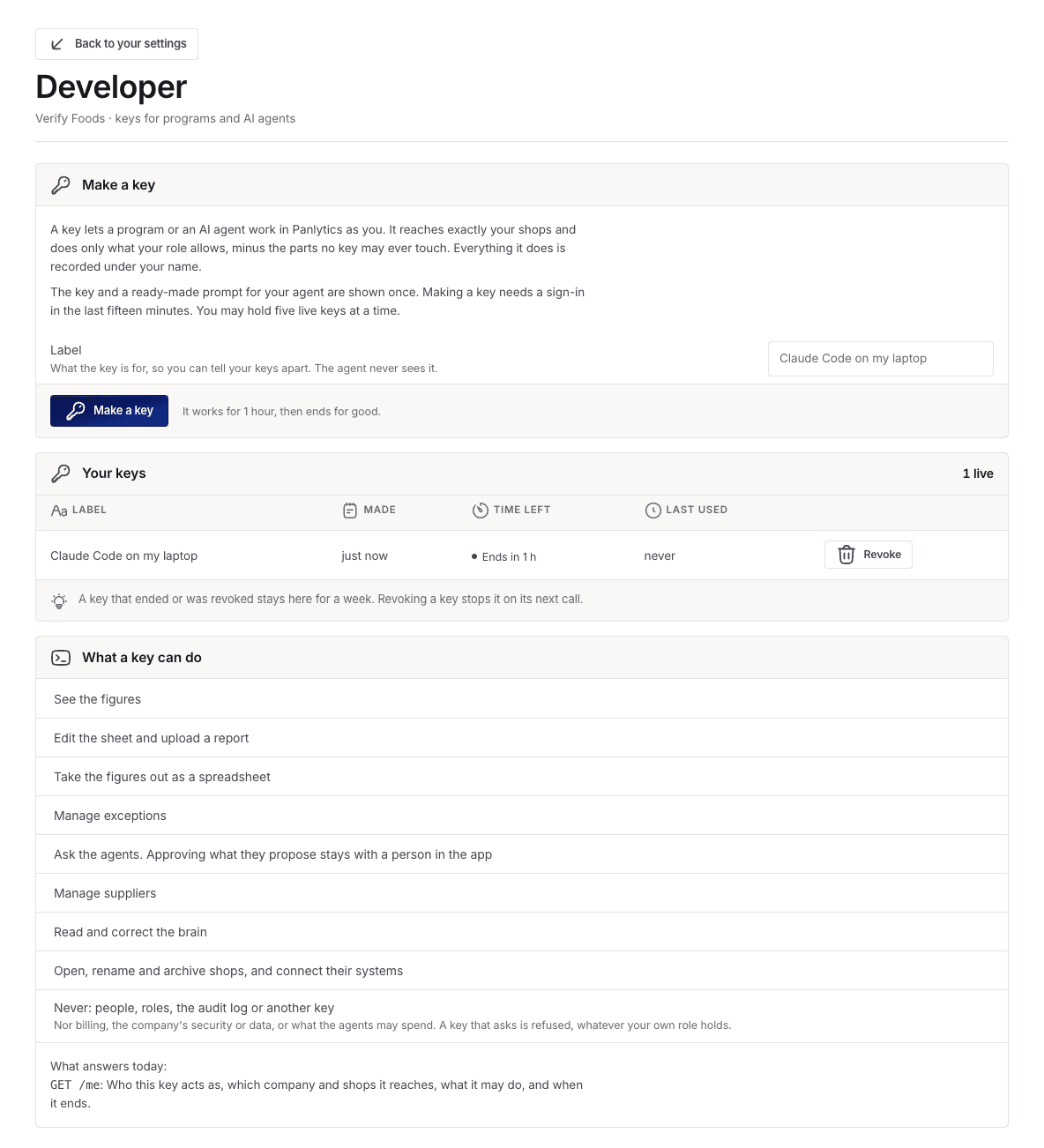Click the calendar icon beside MADE
1044x1148 pixels.
click(350, 511)
